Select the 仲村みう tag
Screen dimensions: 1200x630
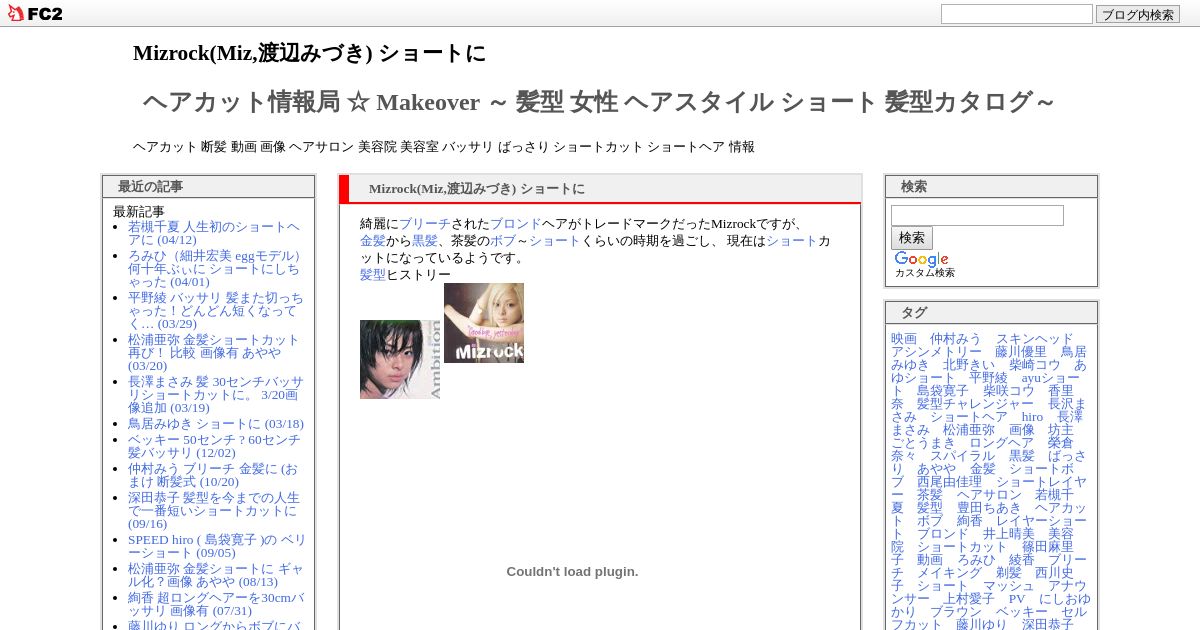click(x=956, y=339)
